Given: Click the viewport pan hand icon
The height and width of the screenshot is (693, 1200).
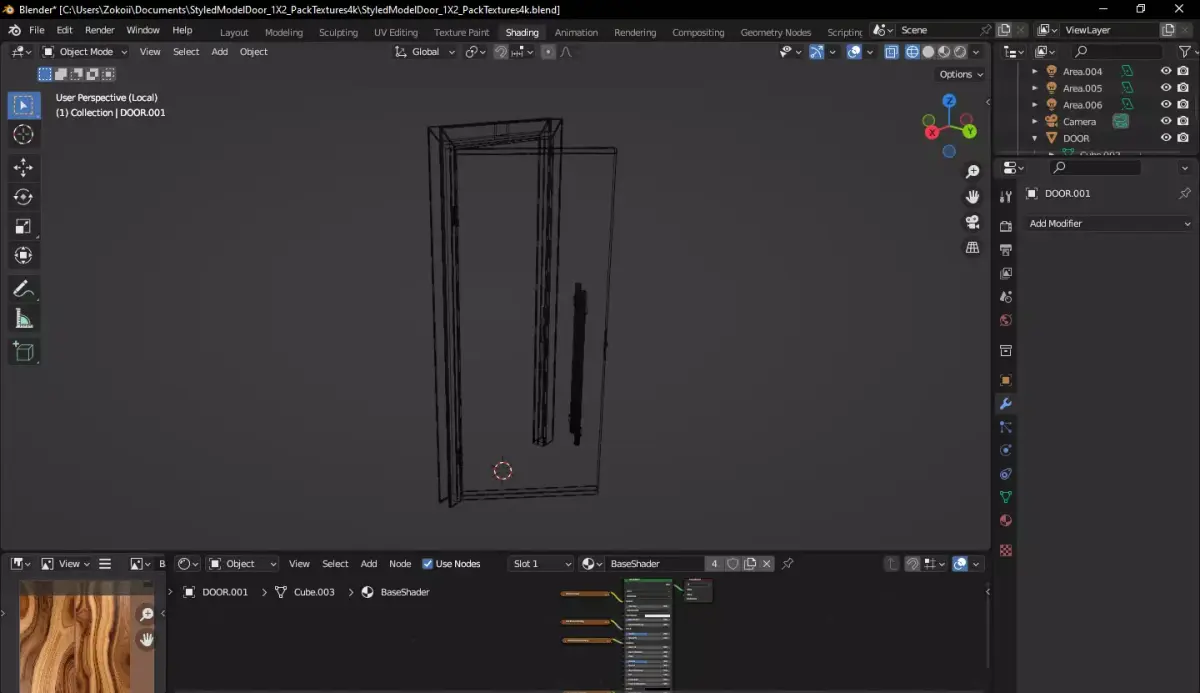Looking at the screenshot, I should click(972, 197).
